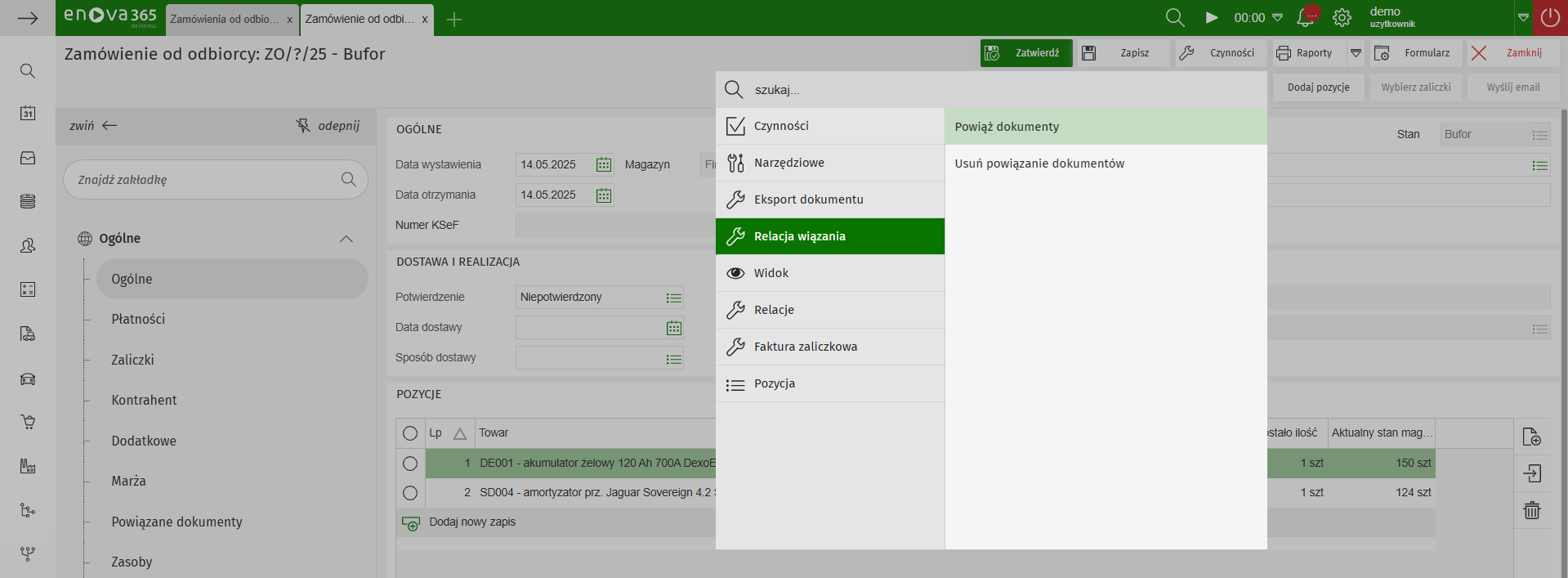This screenshot has width=1568, height=578.
Task: Click the delete trash icon beside positions
Action: [x=1532, y=510]
